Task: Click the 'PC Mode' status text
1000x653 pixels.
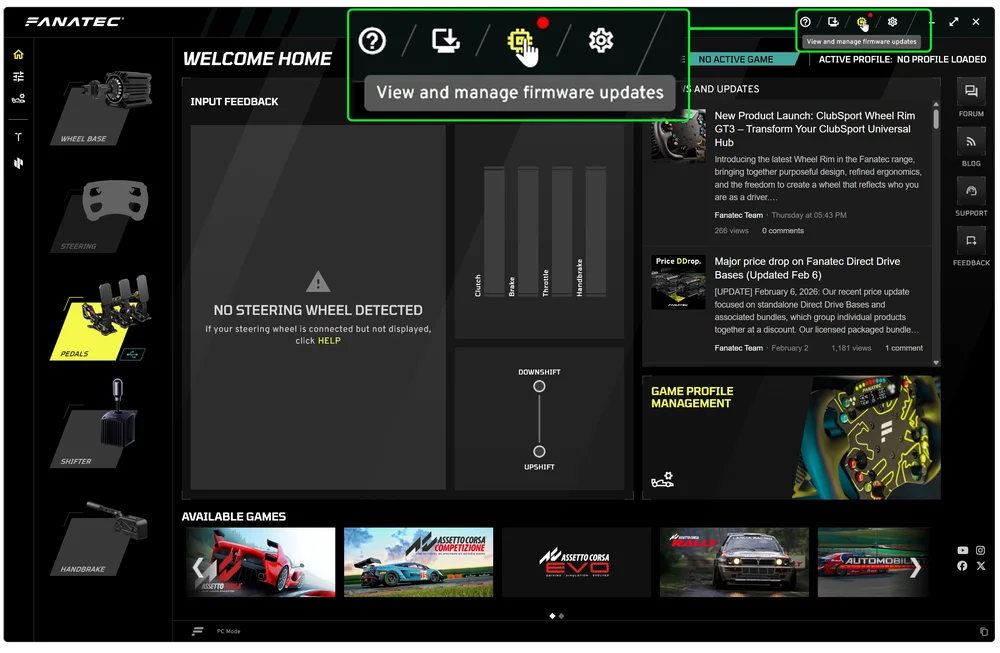Action: point(228,632)
